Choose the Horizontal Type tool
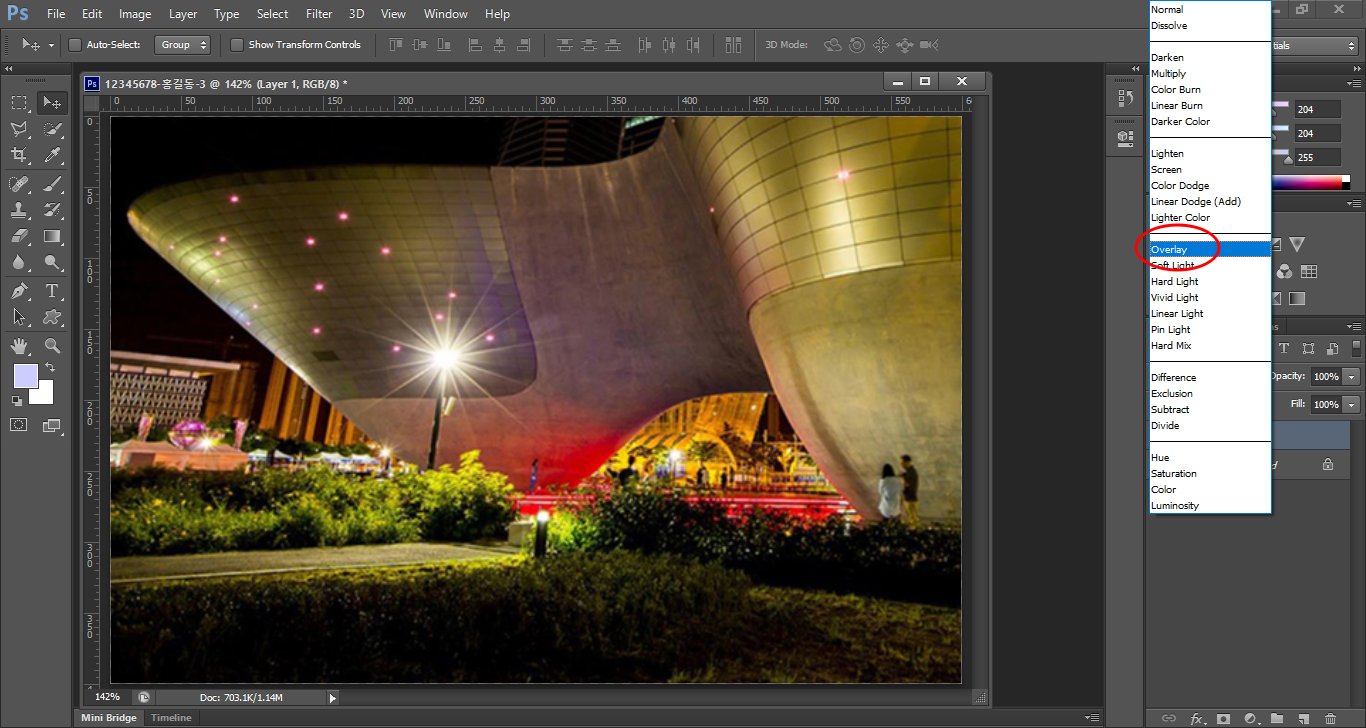Viewport: 1366px width, 728px height. tap(52, 291)
